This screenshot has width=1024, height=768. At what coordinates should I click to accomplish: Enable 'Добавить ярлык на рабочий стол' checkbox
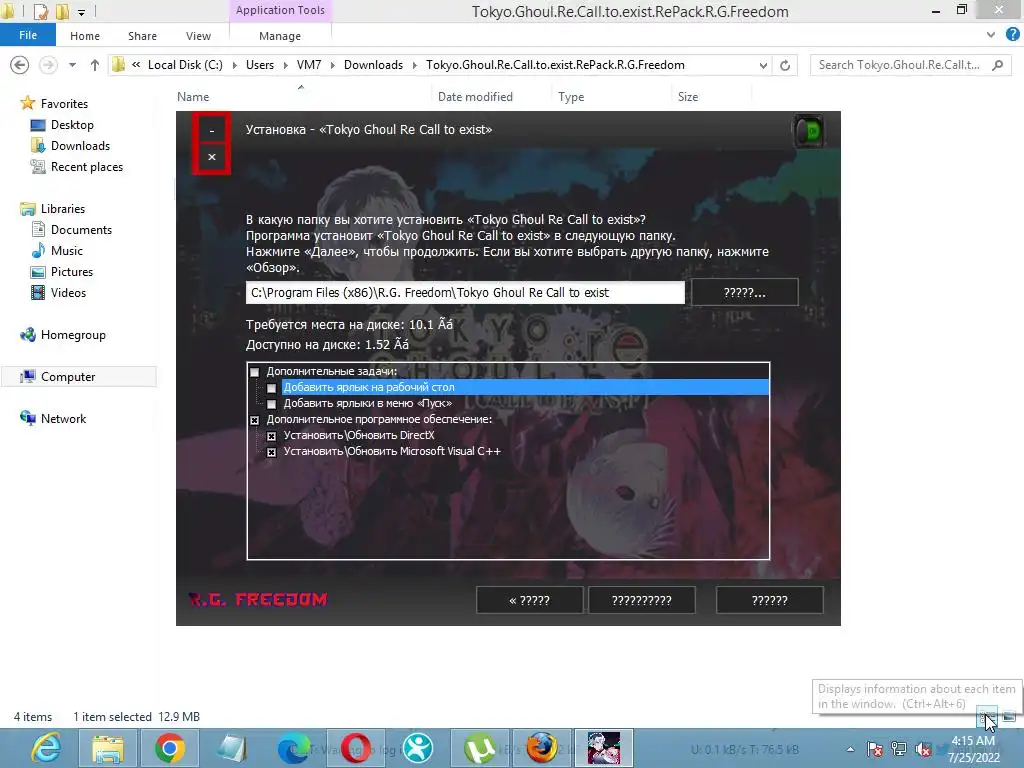click(x=272, y=388)
